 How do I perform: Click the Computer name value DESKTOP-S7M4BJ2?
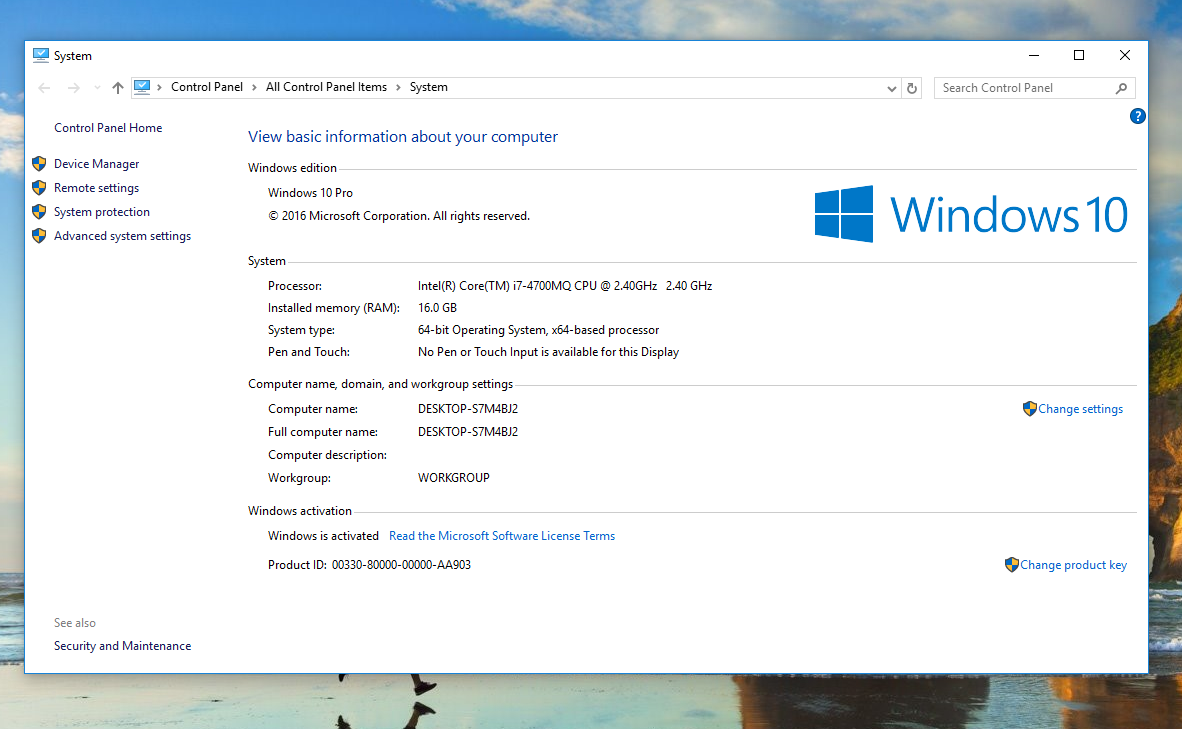coord(468,409)
